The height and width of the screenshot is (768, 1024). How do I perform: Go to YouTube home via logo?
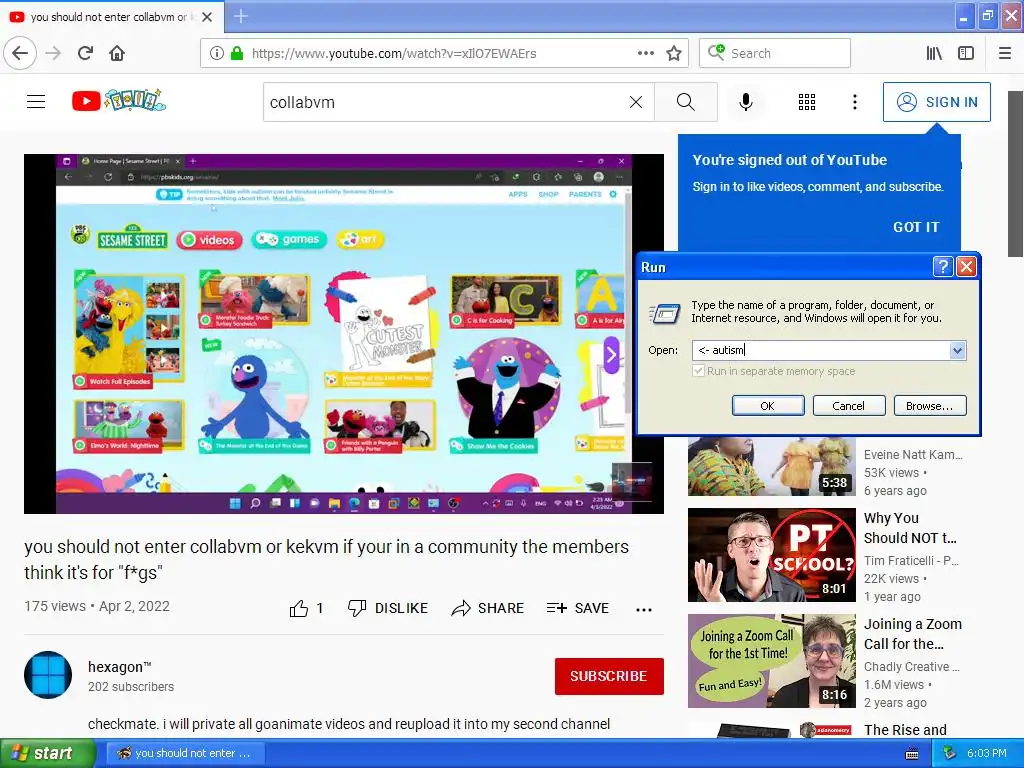[119, 101]
